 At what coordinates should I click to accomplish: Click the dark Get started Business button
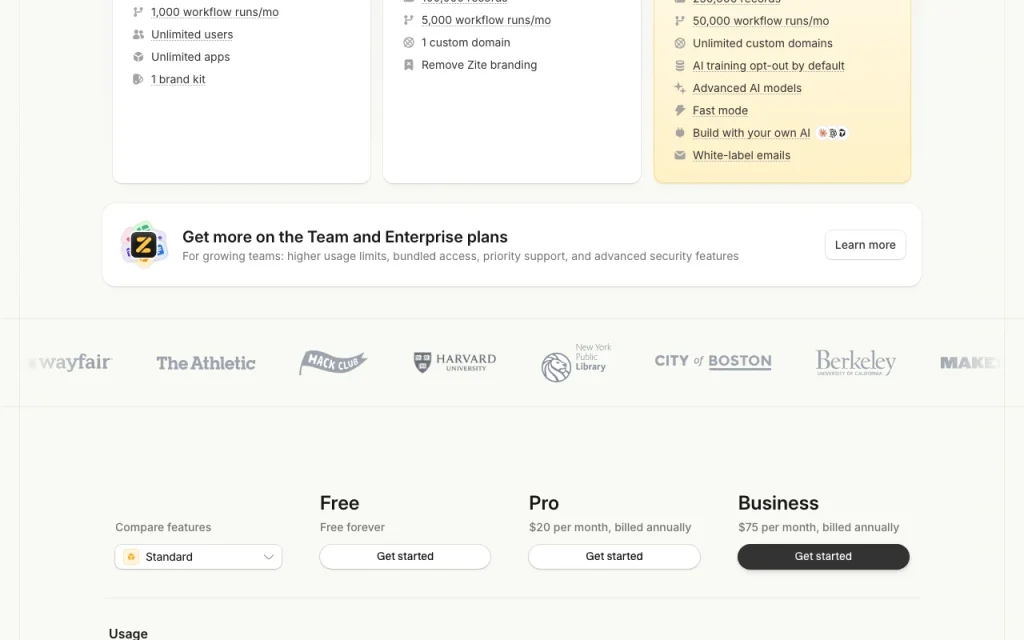click(x=824, y=556)
